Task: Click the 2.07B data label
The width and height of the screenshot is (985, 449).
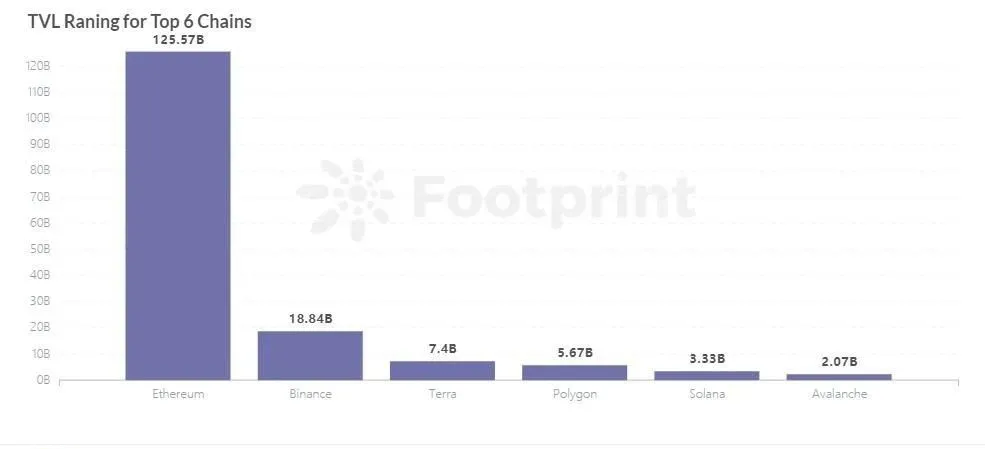Action: point(839,362)
